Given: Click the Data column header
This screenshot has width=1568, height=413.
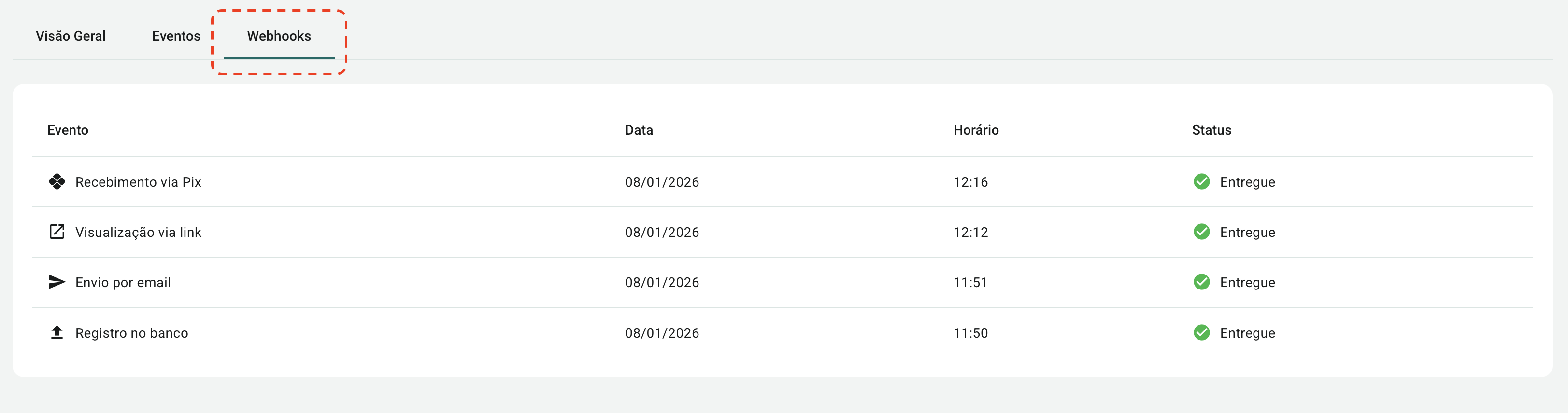Looking at the screenshot, I should point(639,130).
